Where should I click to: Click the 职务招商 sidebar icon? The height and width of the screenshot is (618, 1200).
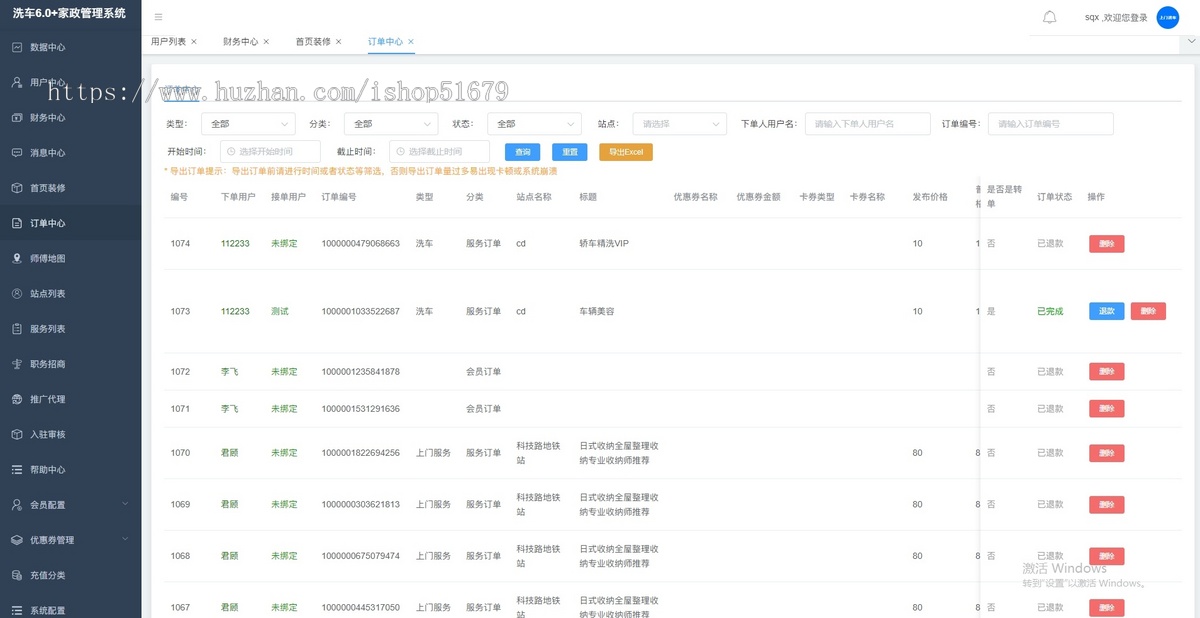(17, 364)
